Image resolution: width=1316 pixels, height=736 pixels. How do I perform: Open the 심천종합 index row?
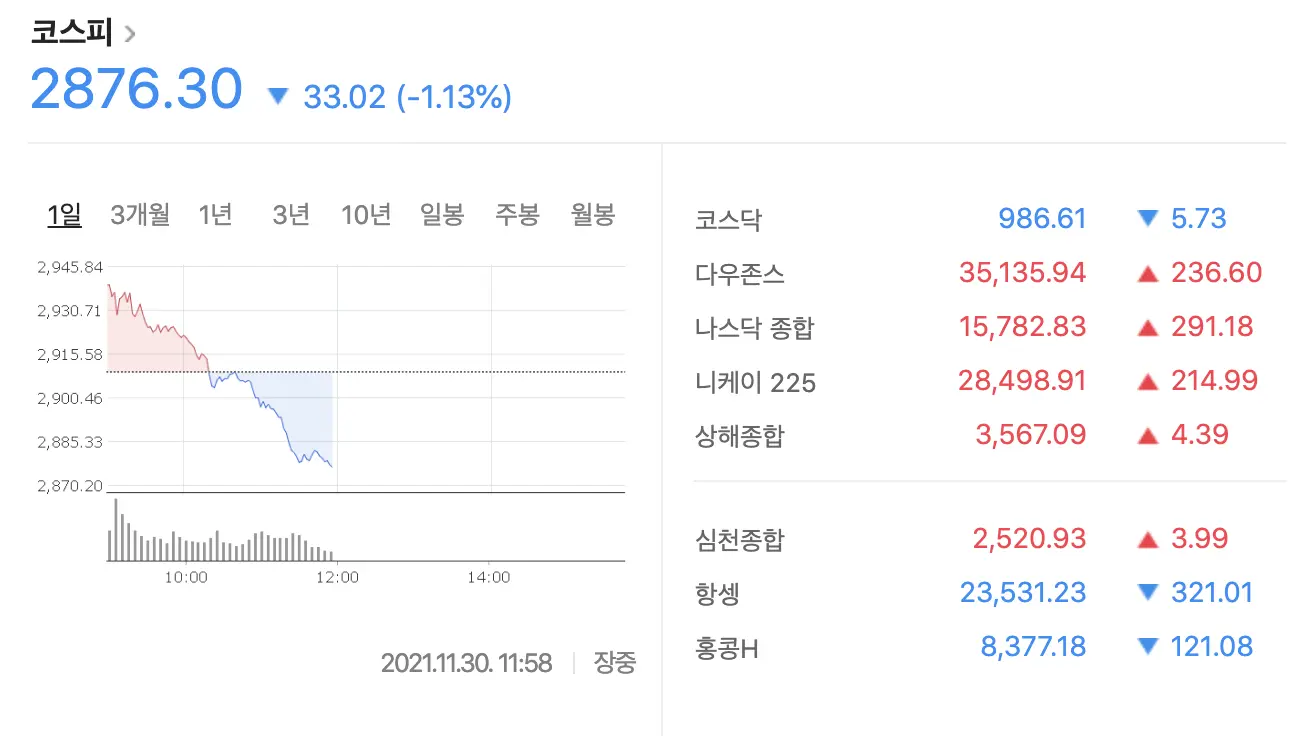(978, 538)
